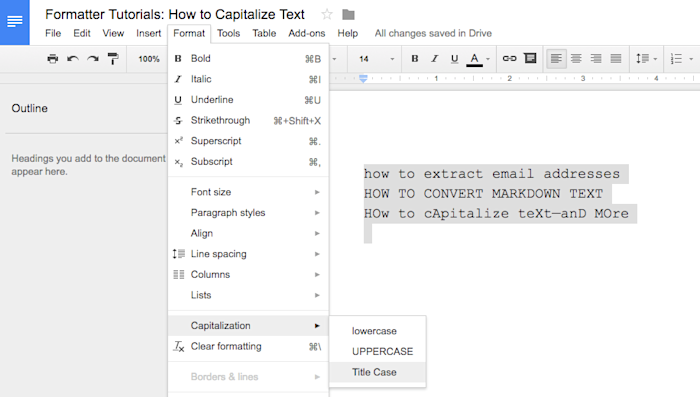Toggle the toolbar Bold B button
This screenshot has height=397, width=700.
[x=415, y=59]
